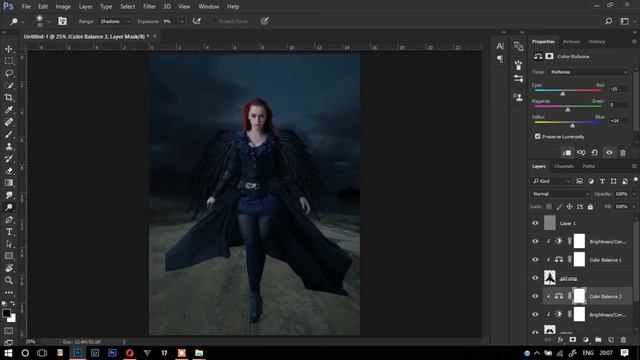640x360 pixels.
Task: Open the layer Opacity dropdown arrow
Action: [634, 194]
